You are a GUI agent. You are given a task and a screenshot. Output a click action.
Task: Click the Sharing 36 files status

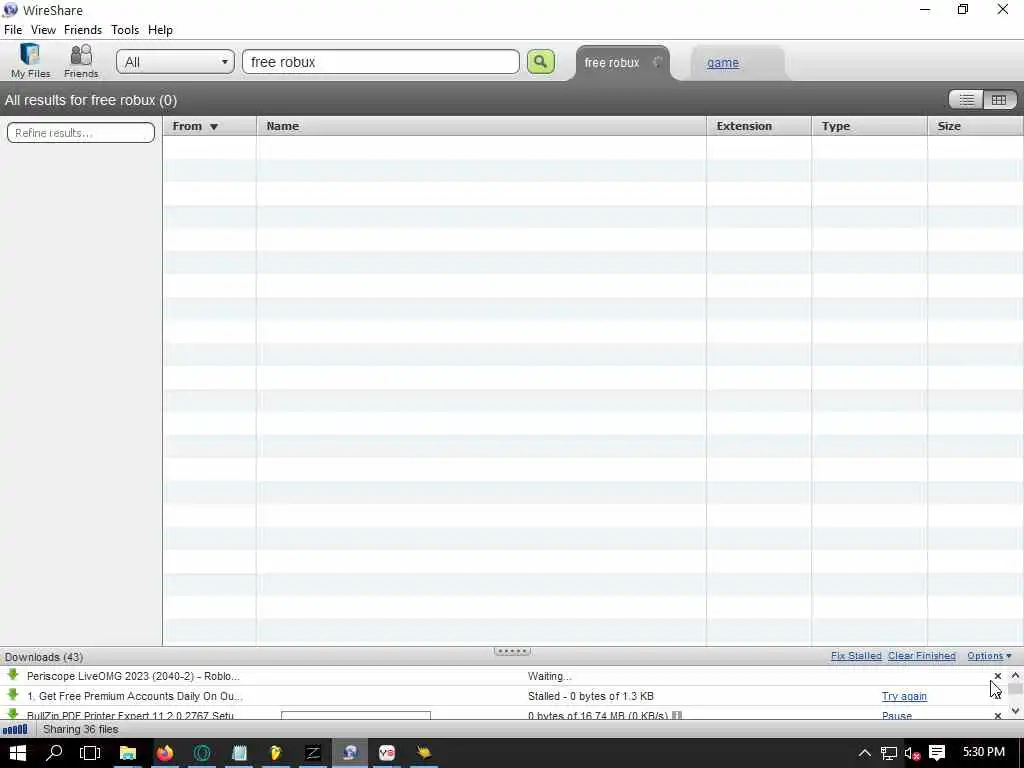click(81, 729)
